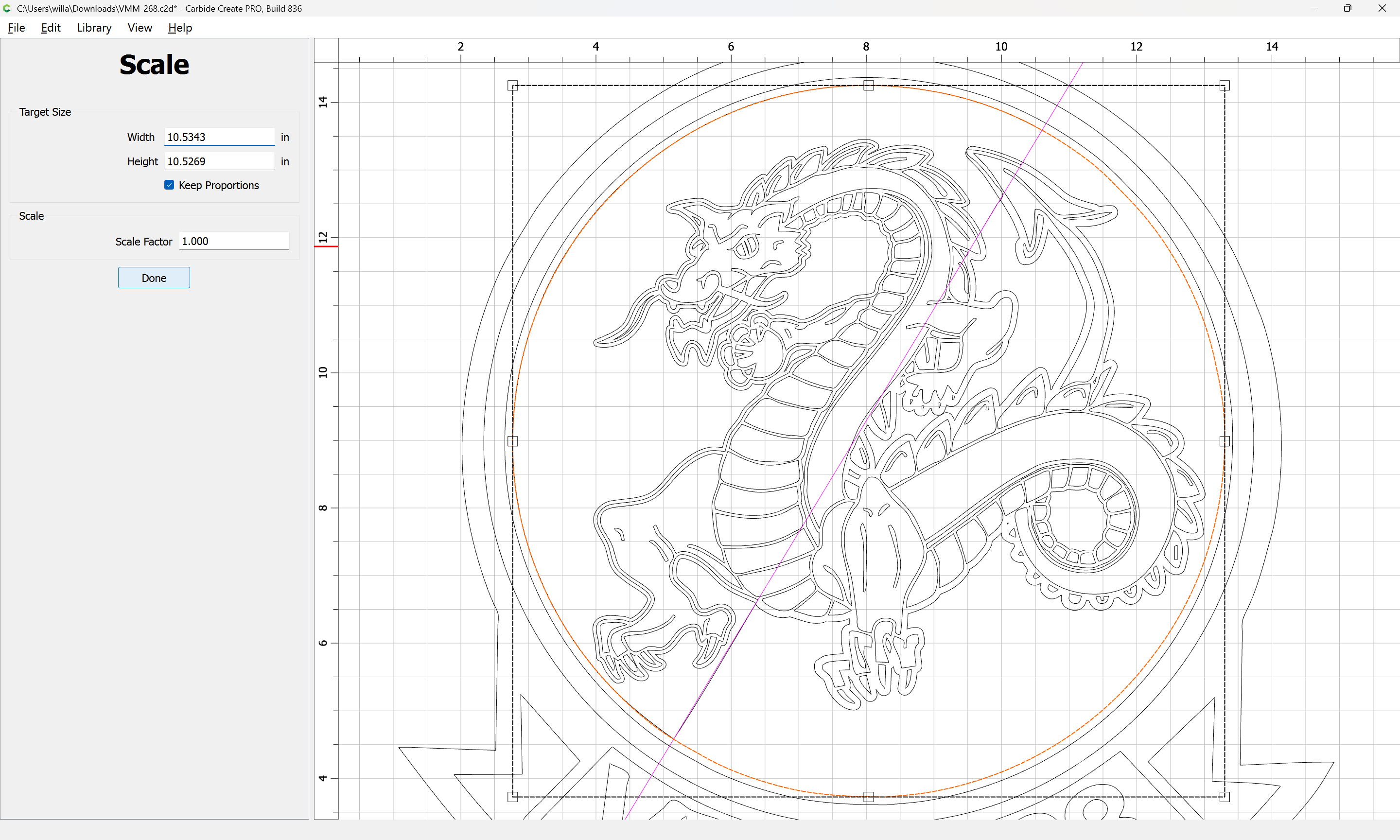Screen dimensions: 1400x840
Task: Open the View menu
Action: tap(139, 28)
